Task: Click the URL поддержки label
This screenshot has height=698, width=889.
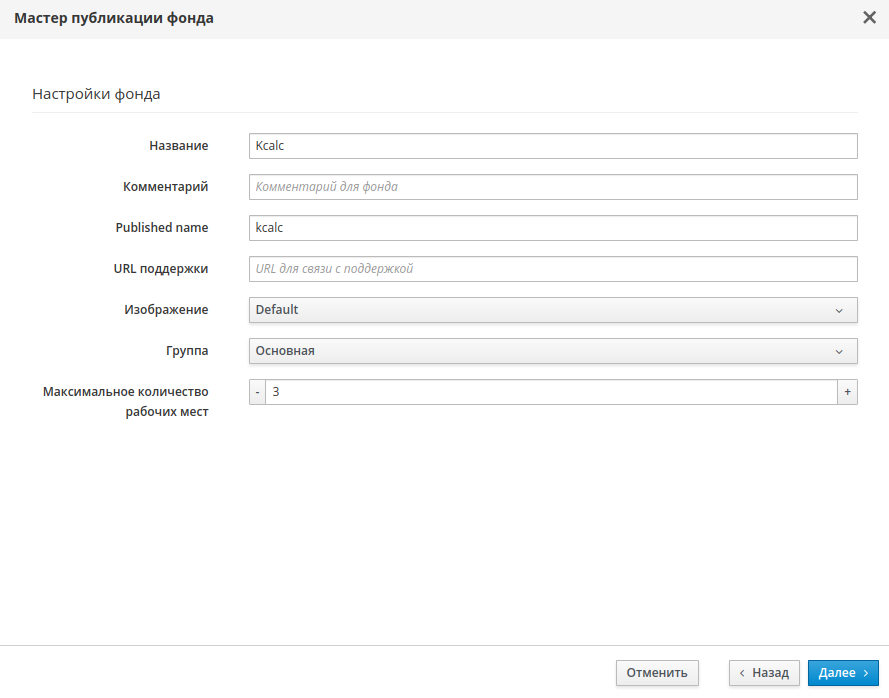Action: coord(161,269)
